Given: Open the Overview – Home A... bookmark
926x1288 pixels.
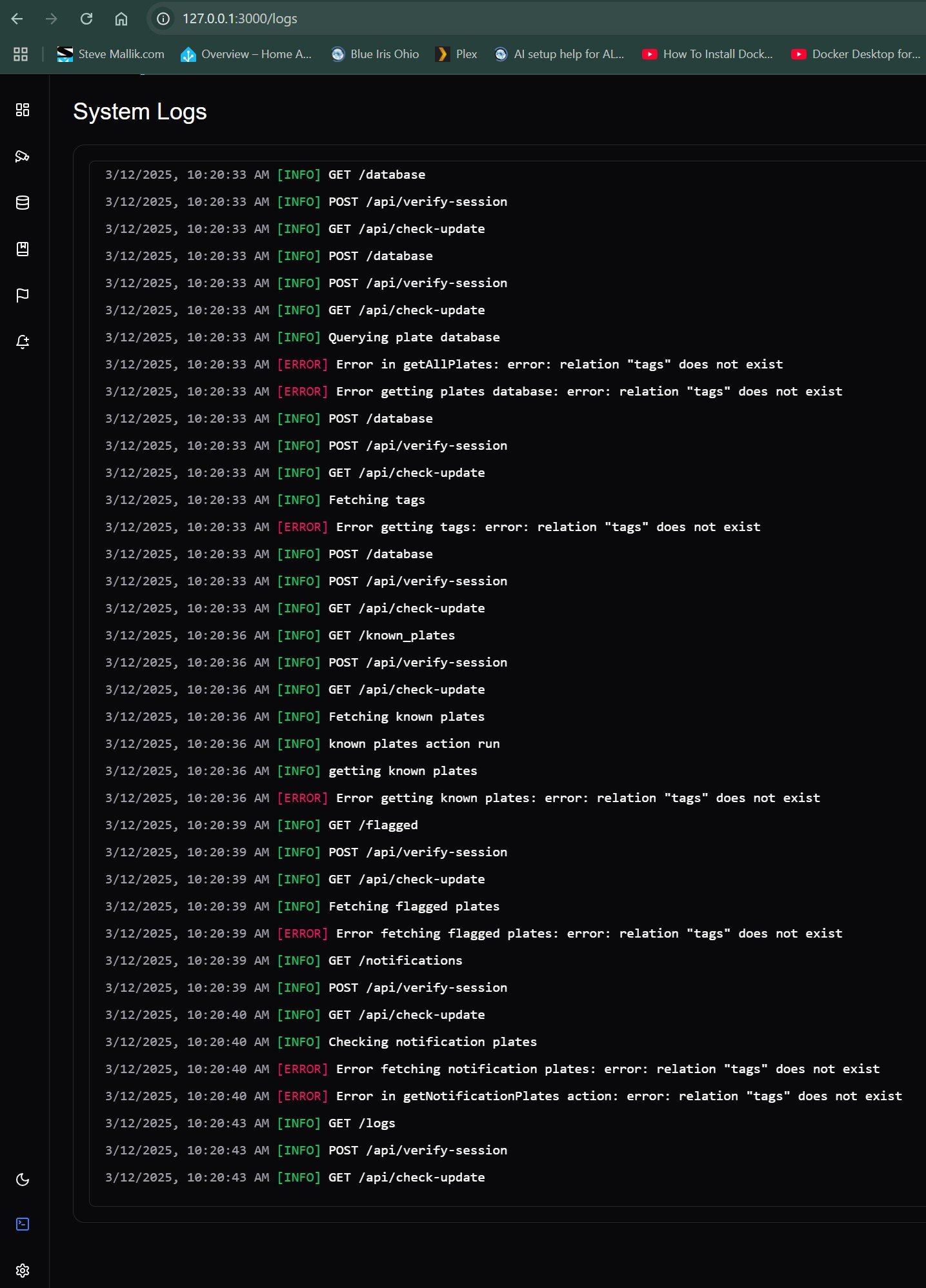Looking at the screenshot, I should [x=247, y=54].
